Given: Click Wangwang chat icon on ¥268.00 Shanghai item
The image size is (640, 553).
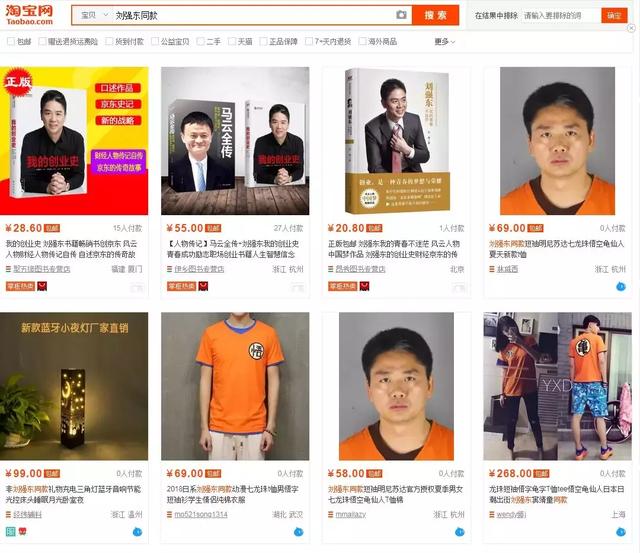Looking at the screenshot, I should 620,532.
